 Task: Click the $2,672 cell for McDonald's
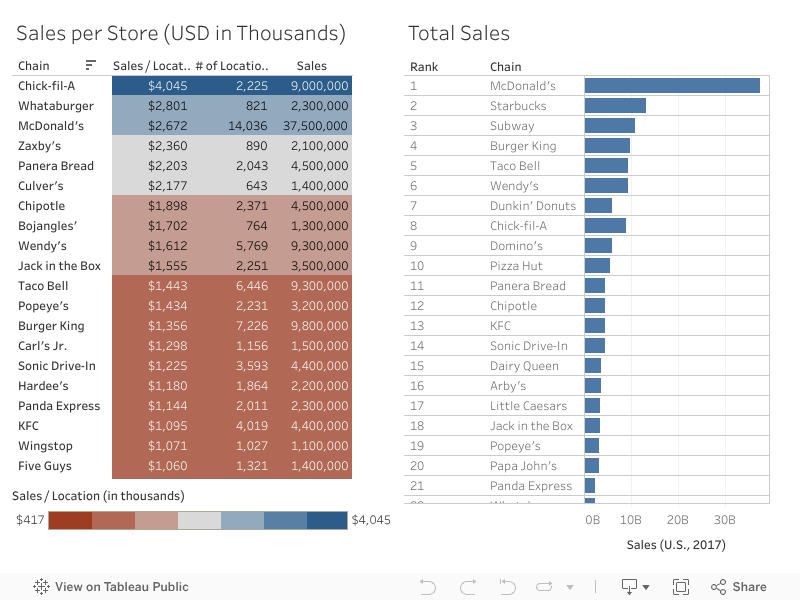pyautogui.click(x=167, y=126)
